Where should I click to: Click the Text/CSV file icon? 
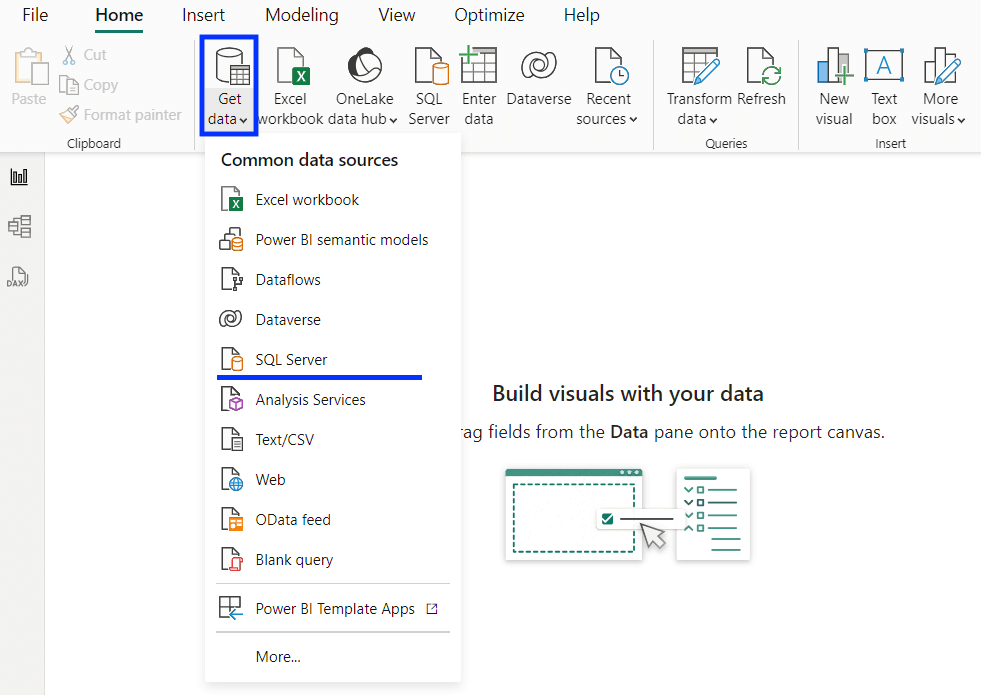click(x=231, y=439)
